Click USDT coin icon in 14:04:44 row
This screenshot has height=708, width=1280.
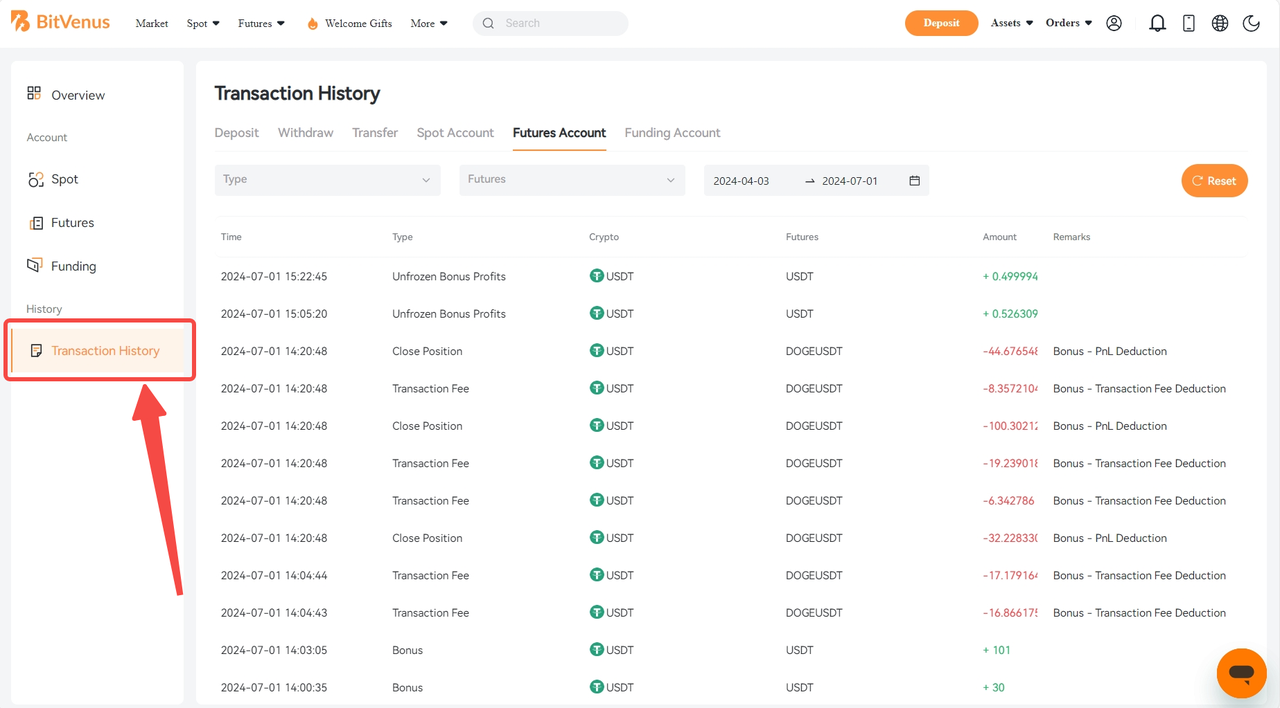596,575
